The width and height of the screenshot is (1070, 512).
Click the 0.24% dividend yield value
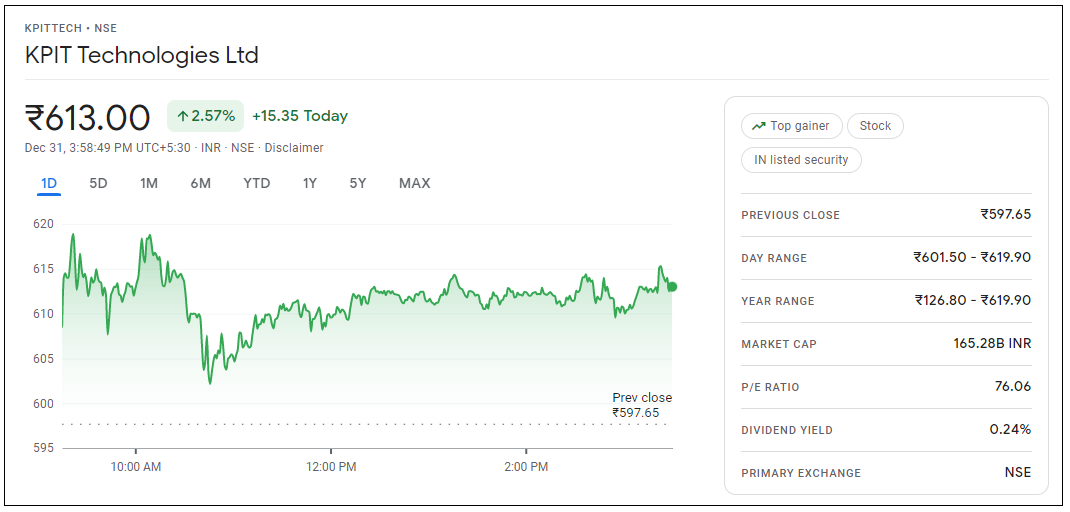pyautogui.click(x=1010, y=429)
